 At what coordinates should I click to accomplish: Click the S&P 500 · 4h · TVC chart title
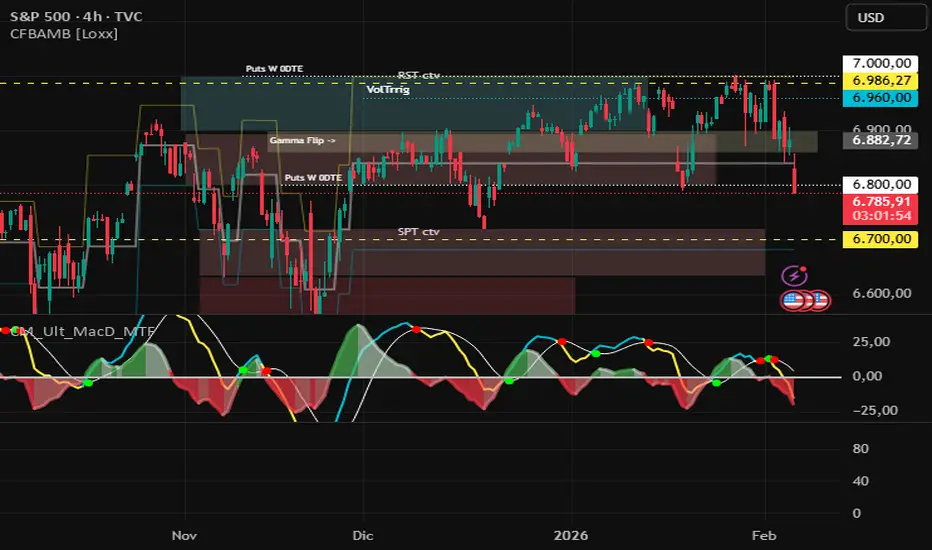click(76, 16)
